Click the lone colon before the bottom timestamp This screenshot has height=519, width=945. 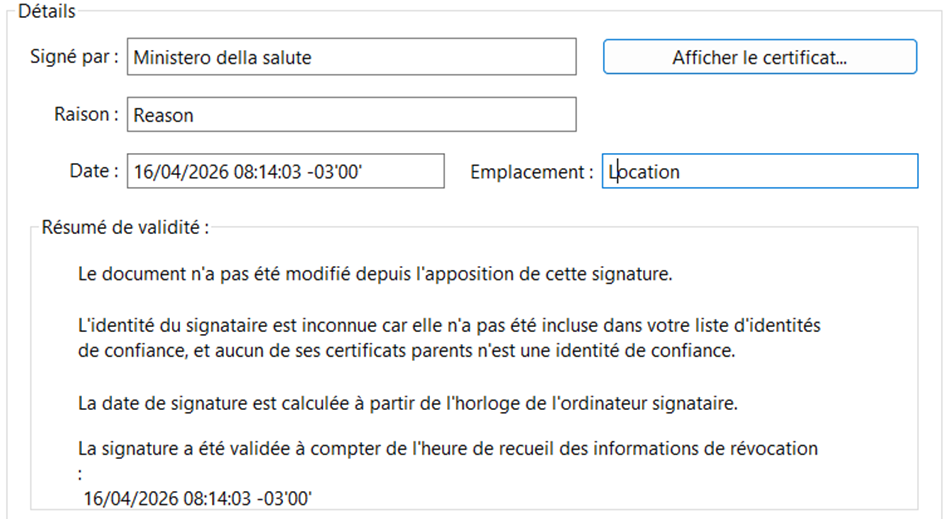click(80, 474)
